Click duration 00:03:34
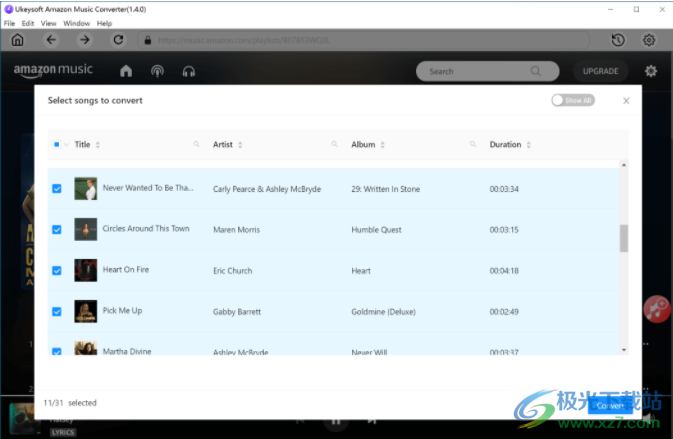Viewport: 673px width, 439px height. point(504,189)
